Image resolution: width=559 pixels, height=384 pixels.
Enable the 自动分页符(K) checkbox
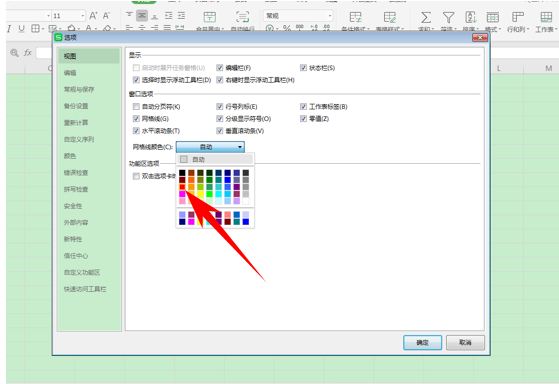click(136, 107)
